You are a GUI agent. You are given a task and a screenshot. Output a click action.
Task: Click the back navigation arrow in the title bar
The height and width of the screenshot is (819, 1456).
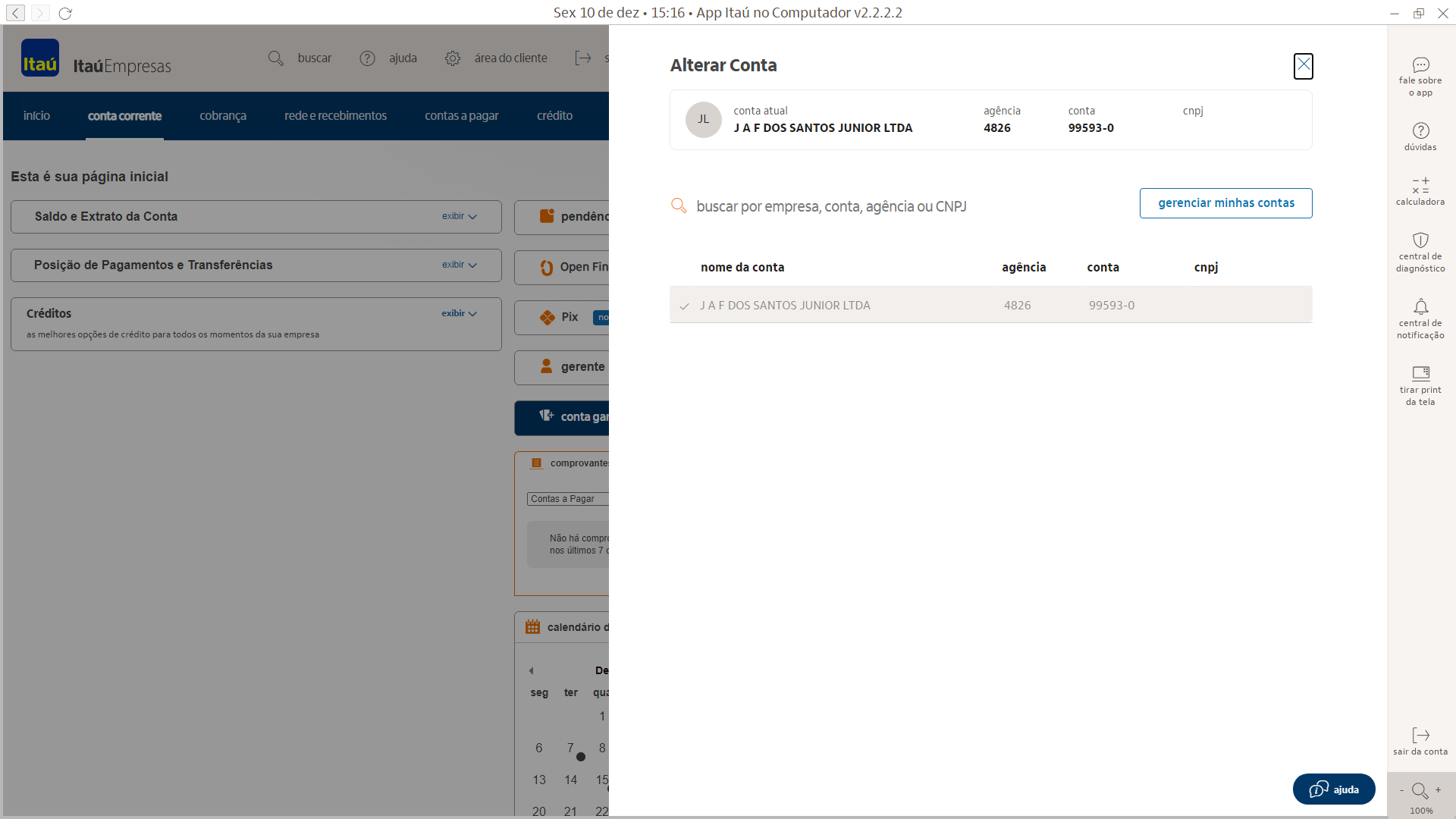16,13
